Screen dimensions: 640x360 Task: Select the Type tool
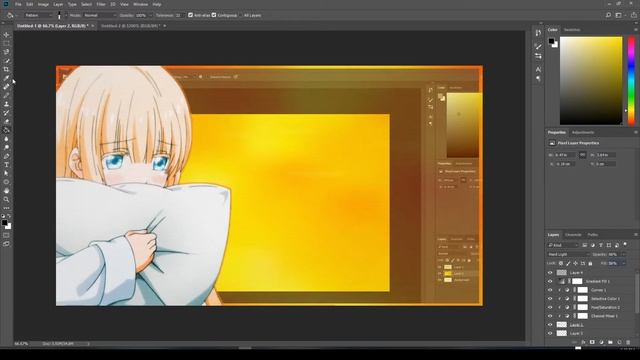6,165
